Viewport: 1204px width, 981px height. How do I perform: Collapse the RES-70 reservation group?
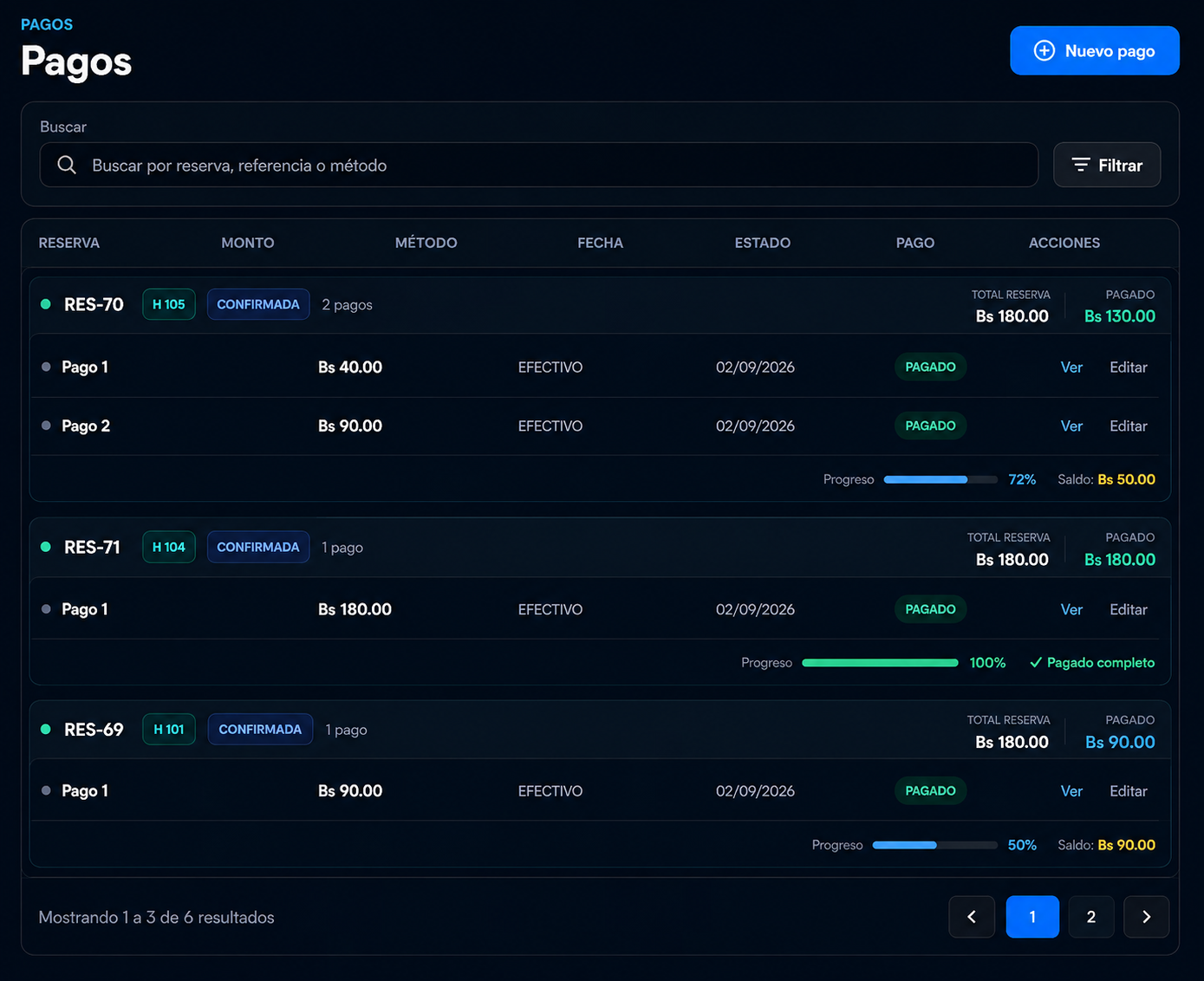click(x=600, y=305)
